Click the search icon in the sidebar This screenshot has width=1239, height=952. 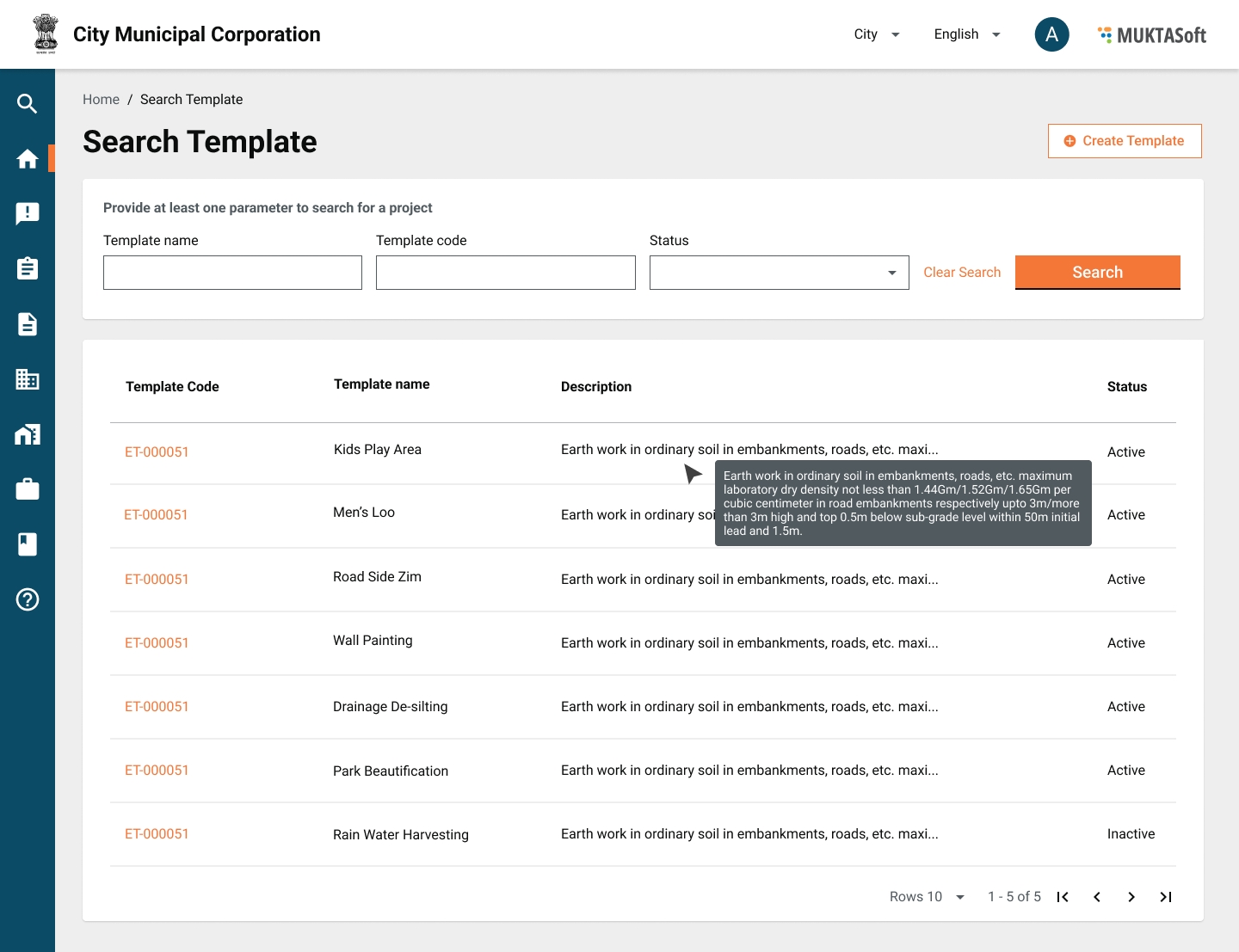tap(28, 104)
